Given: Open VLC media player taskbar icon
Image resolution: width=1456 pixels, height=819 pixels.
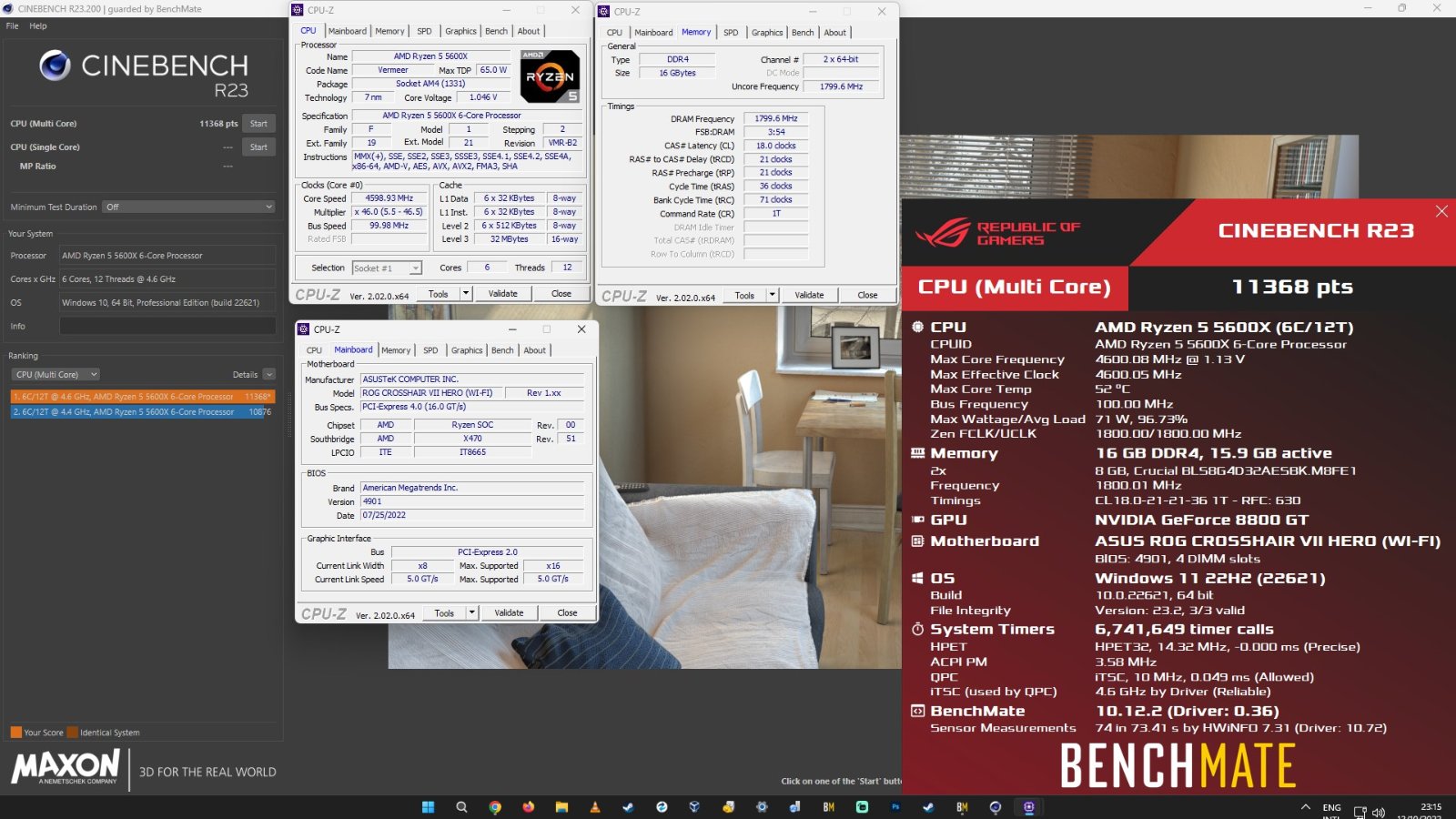Looking at the screenshot, I should pos(595,807).
